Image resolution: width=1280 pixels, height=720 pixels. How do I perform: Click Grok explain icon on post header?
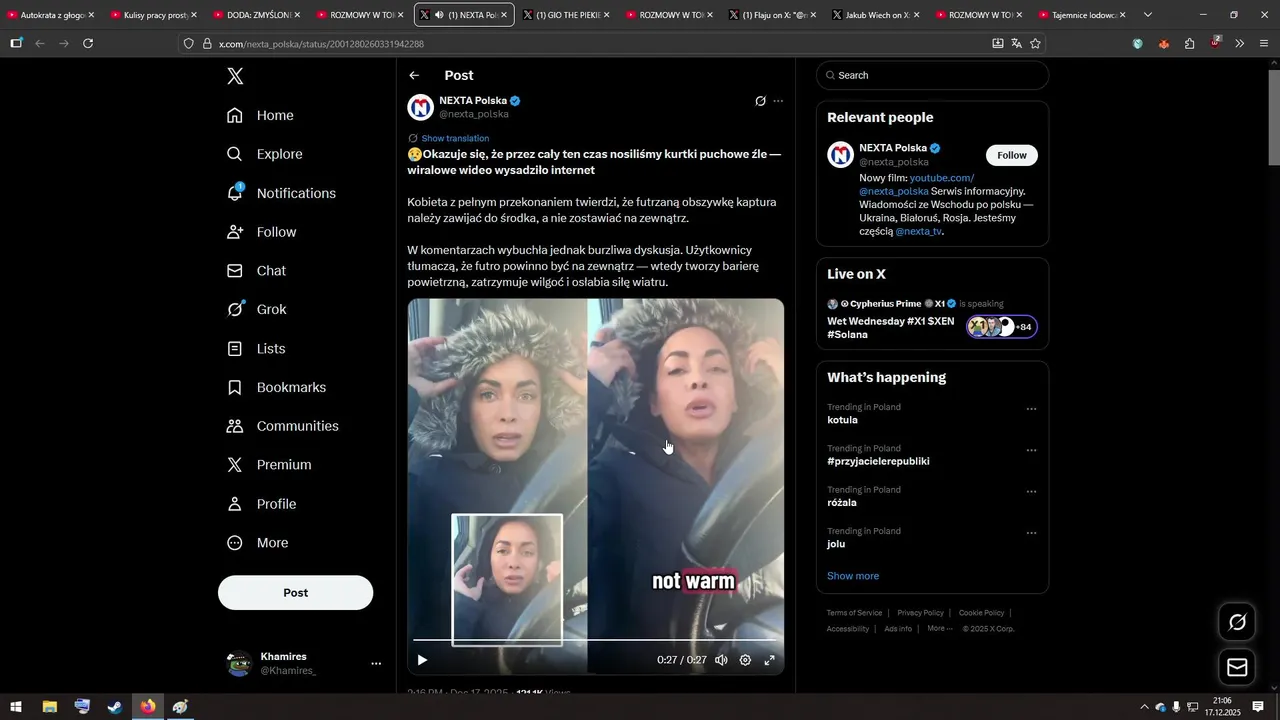760,101
